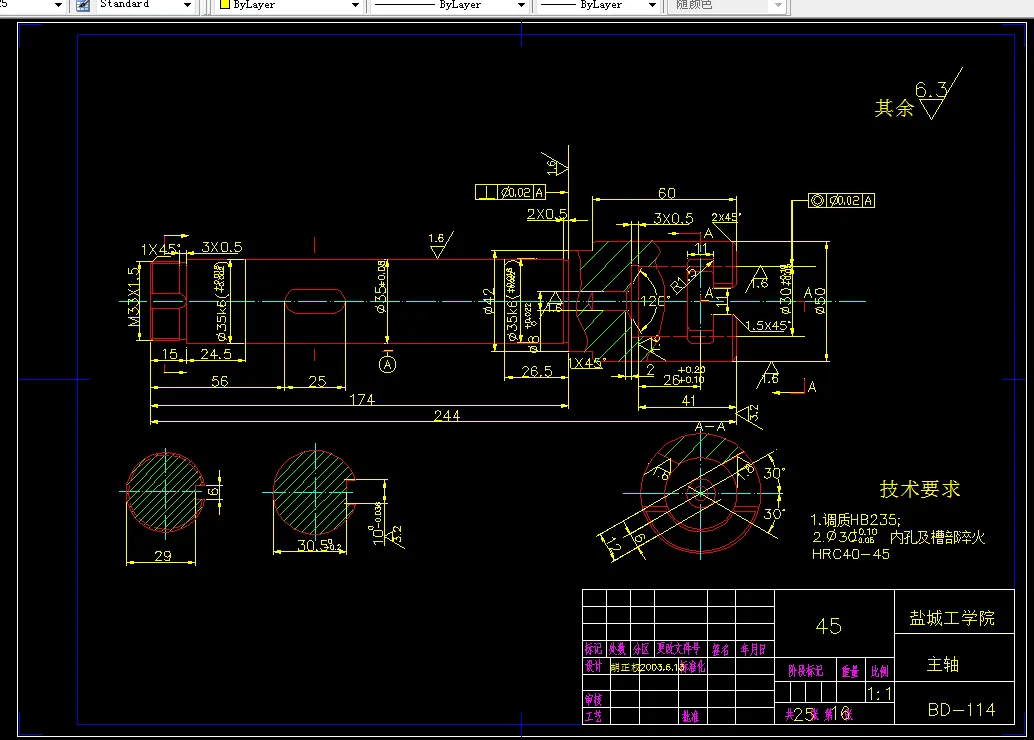The image size is (1034, 740).
Task: Select the 年月日 title block label
Action: tap(753, 650)
